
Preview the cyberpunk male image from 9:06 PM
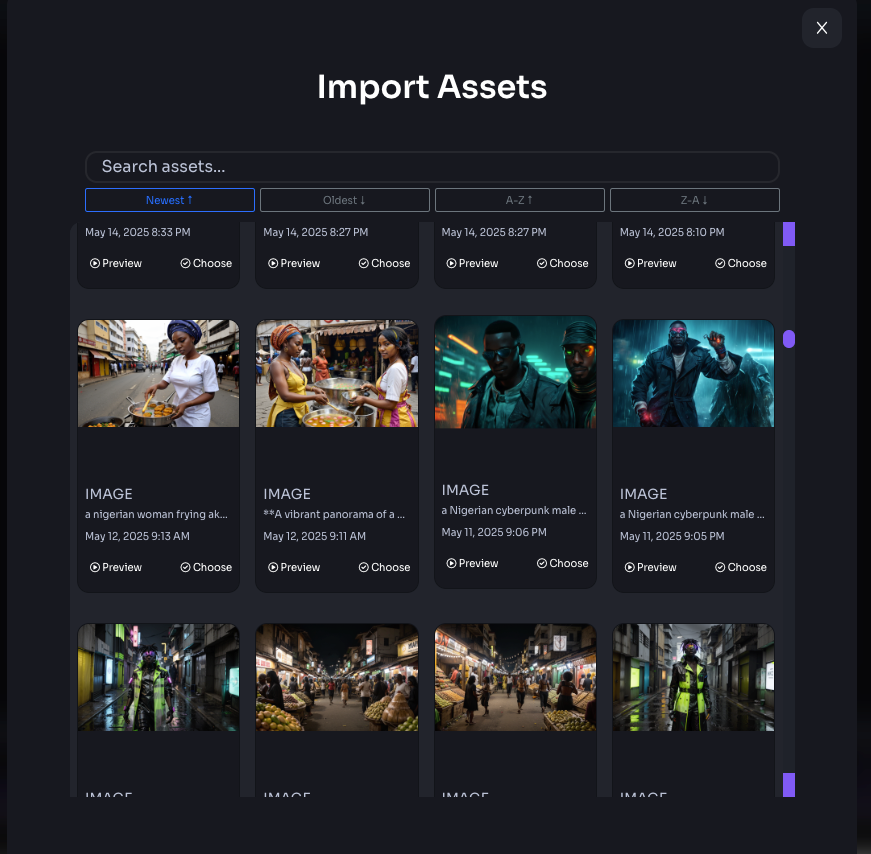[472, 563]
